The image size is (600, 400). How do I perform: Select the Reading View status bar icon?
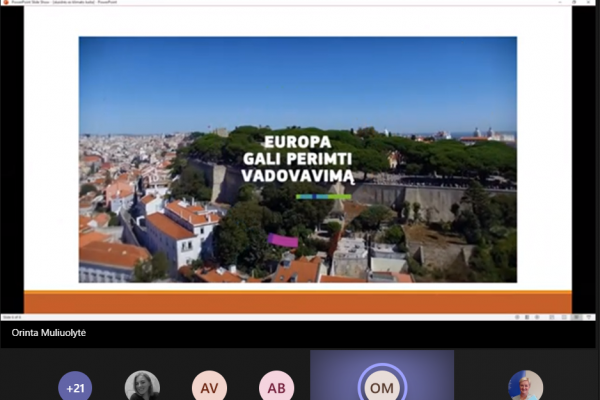[x=576, y=317]
